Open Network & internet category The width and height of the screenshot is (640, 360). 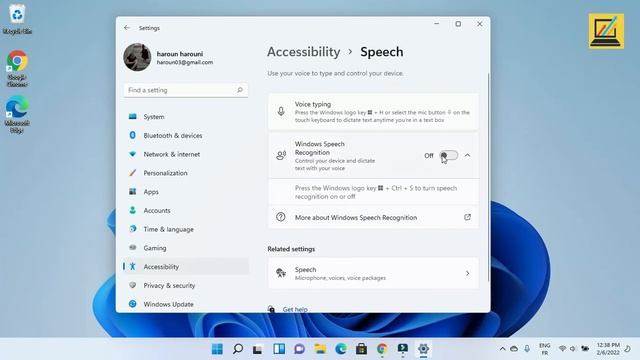(x=186, y=154)
